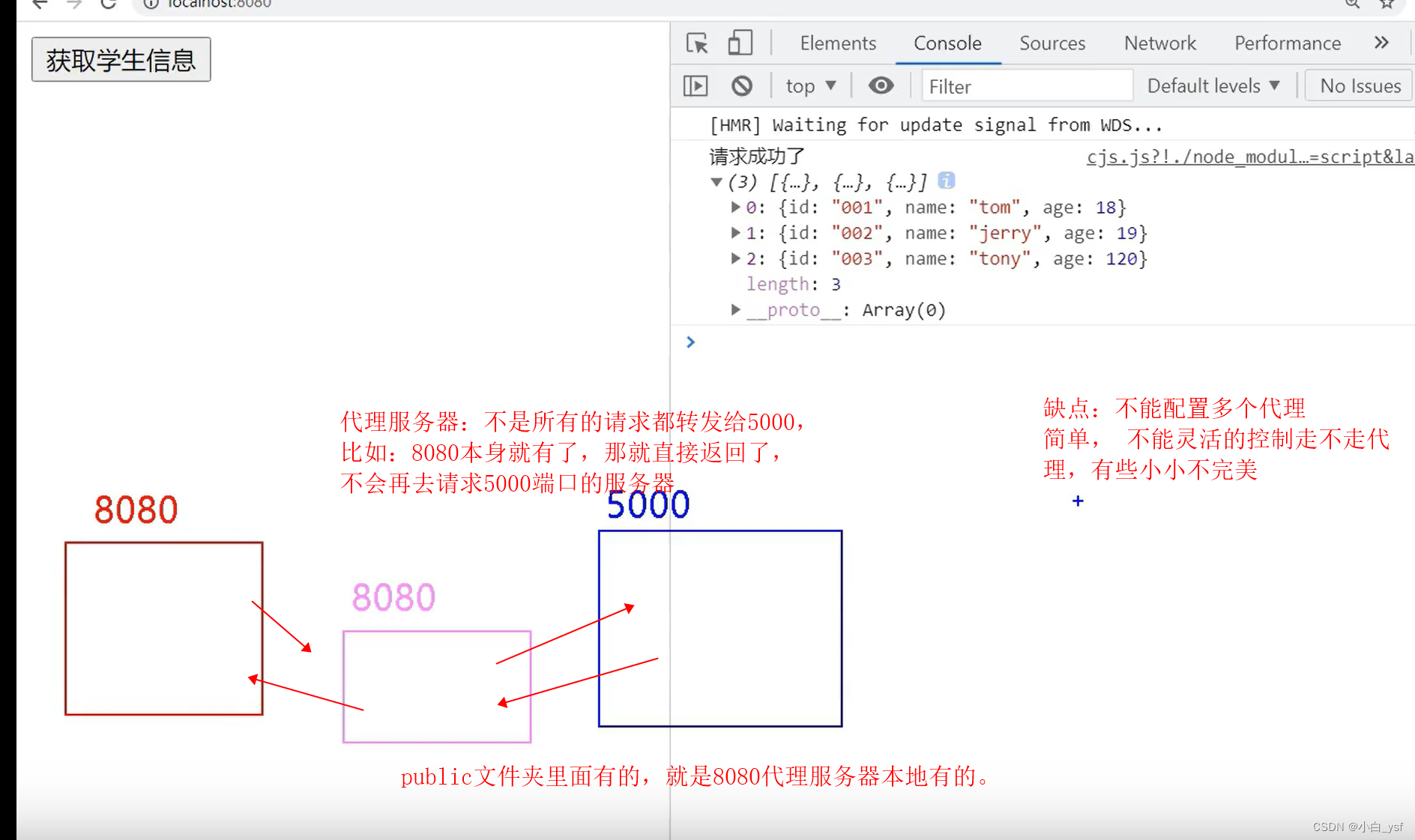Click the zoom magnifier icon in address bar
The image size is (1415, 840).
1352,4
